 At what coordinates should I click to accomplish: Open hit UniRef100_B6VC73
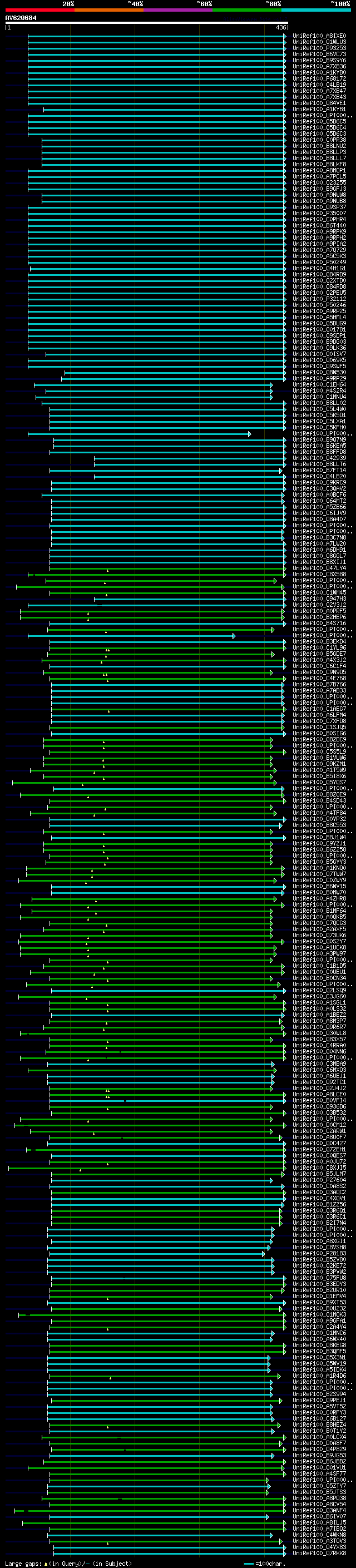(x=319, y=55)
